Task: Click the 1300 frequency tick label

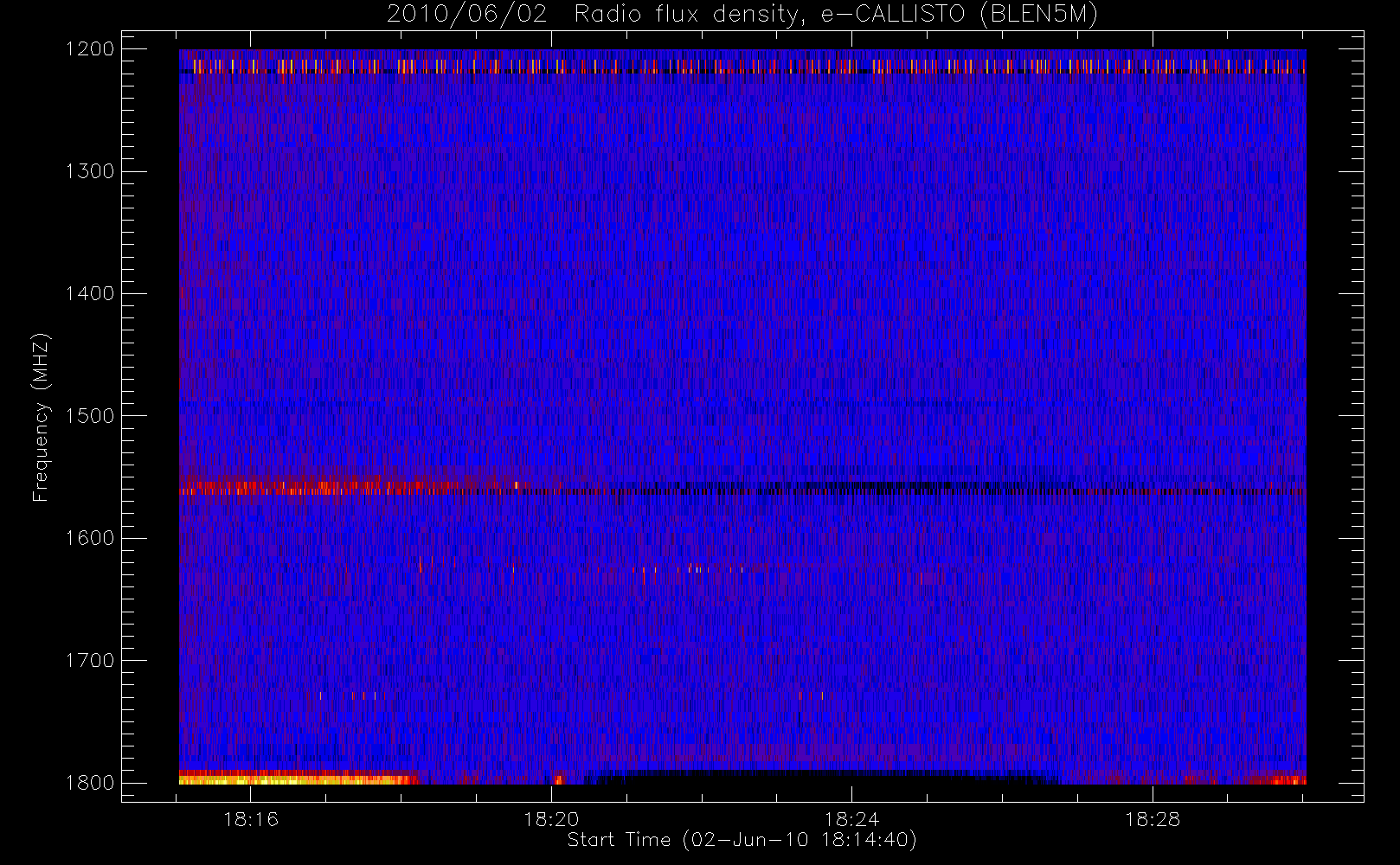Action: [89, 171]
